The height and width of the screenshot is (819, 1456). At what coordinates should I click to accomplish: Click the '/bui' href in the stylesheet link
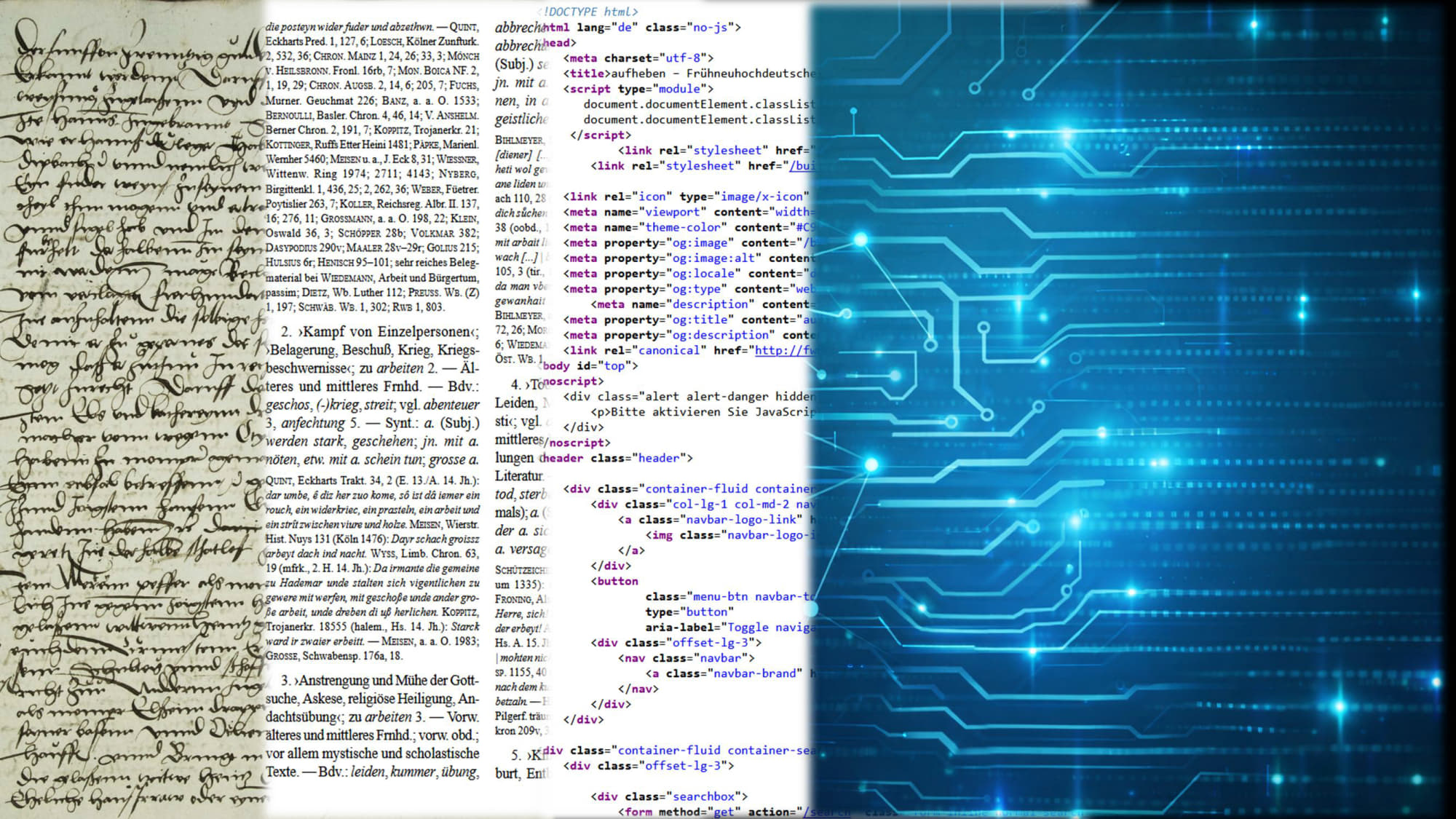coord(802,165)
